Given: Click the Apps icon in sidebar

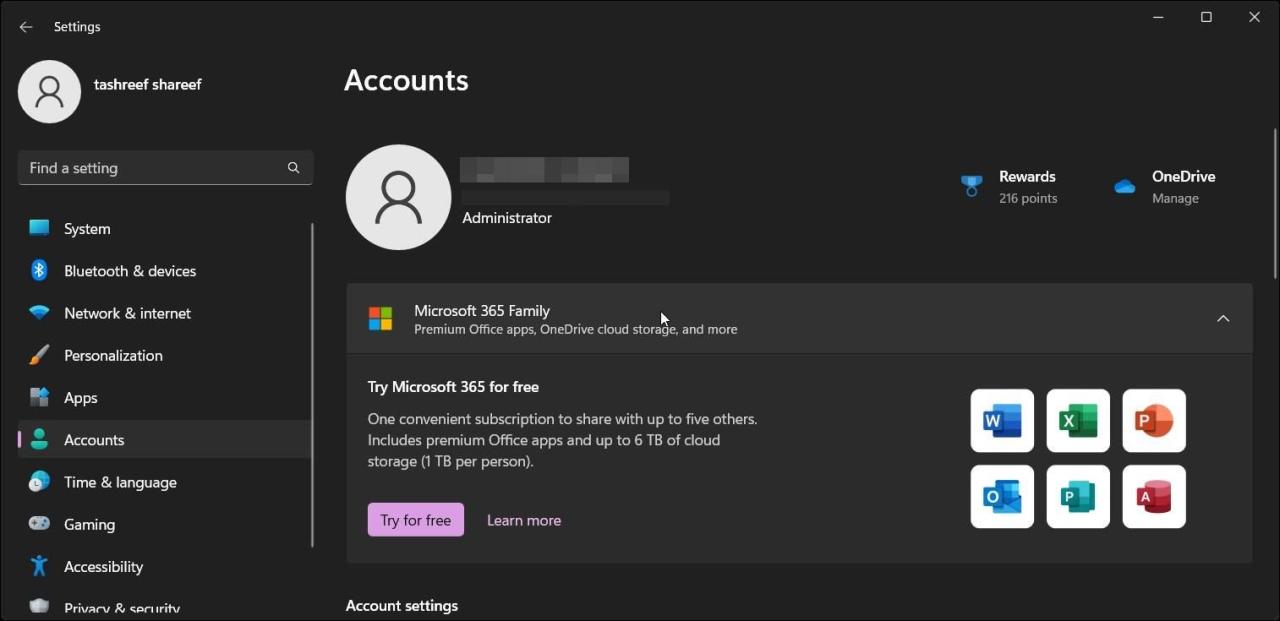Looking at the screenshot, I should point(39,397).
